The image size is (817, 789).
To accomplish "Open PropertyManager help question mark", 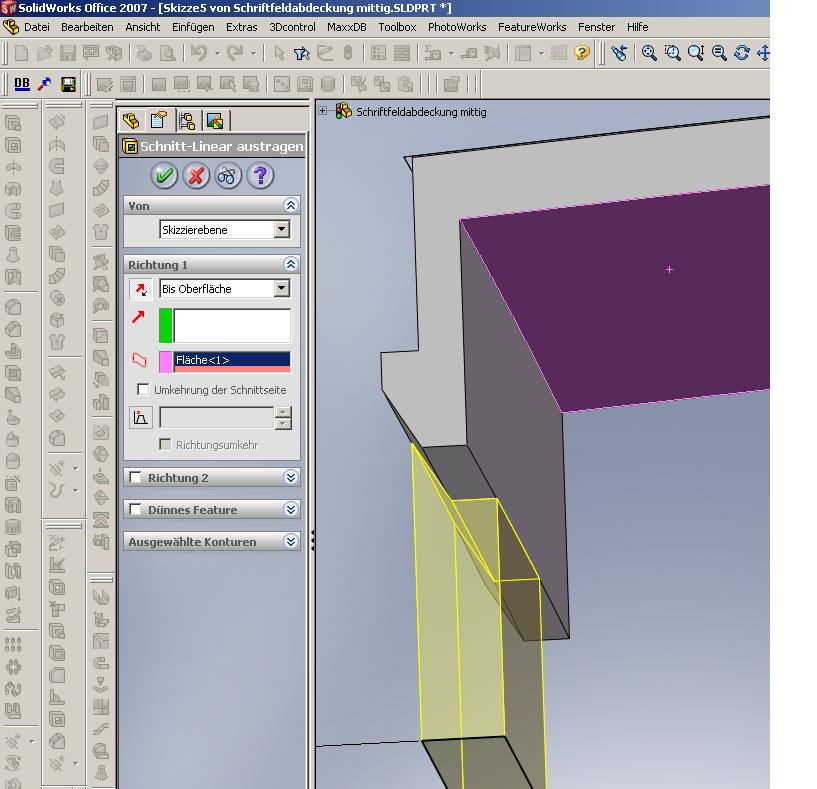I will pyautogui.click(x=260, y=176).
